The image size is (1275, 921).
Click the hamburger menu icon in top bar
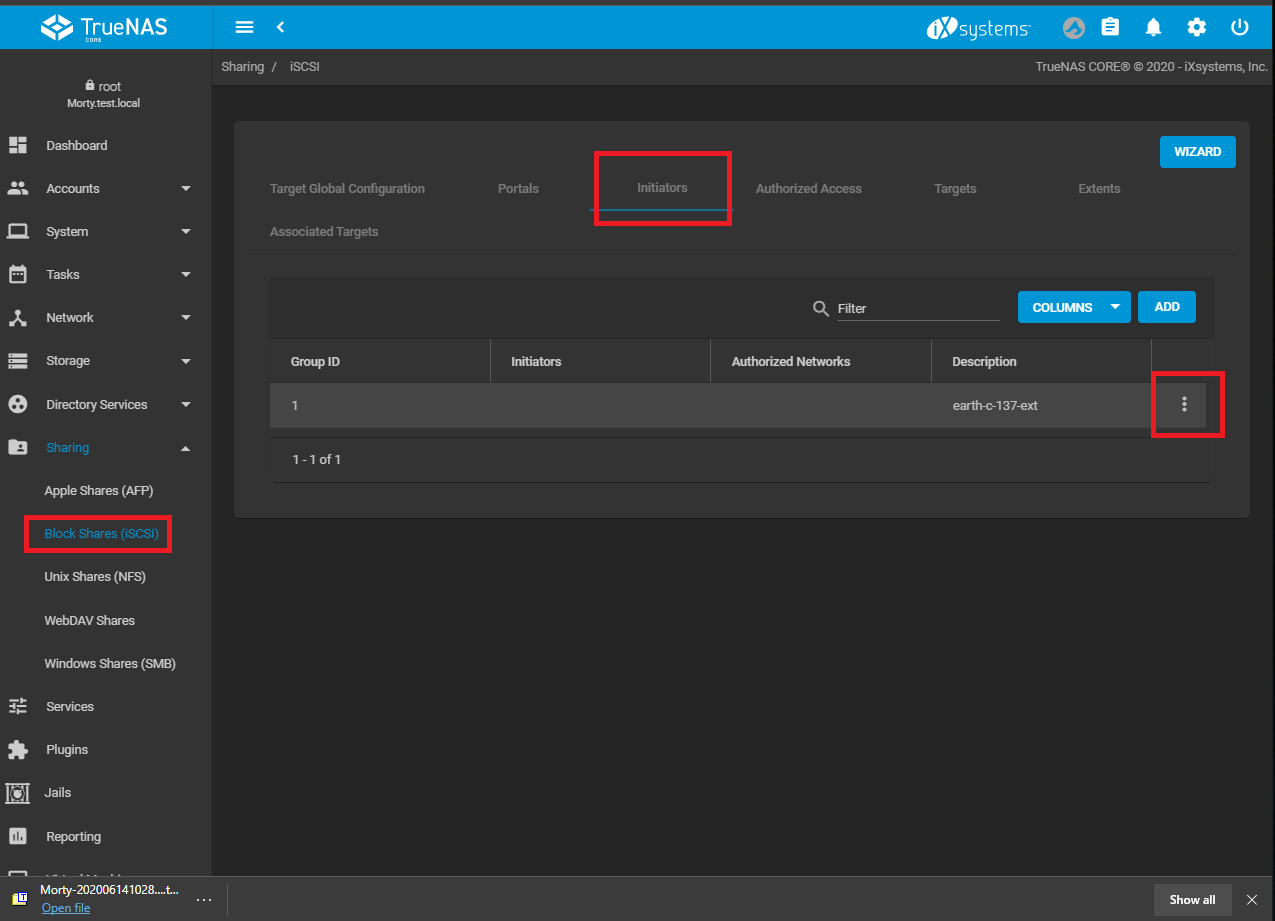click(x=244, y=27)
